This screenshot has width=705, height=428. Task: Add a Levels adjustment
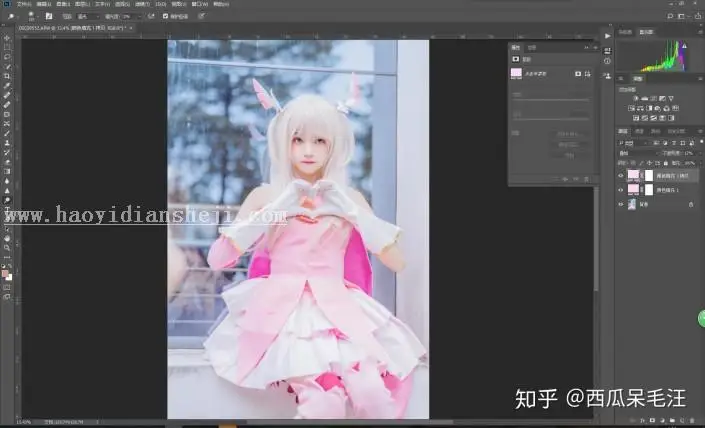coord(644,99)
